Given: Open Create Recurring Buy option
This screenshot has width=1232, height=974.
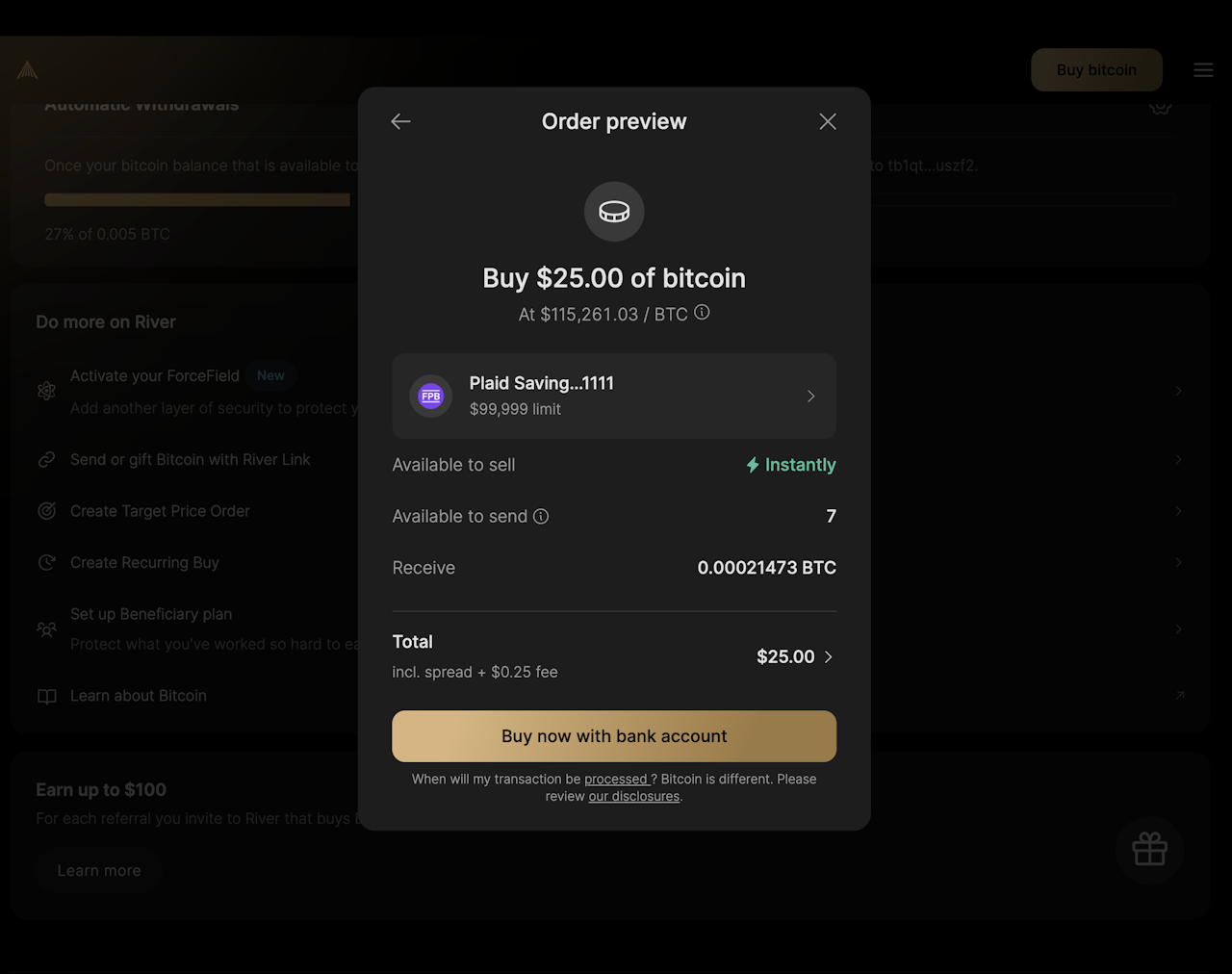Looking at the screenshot, I should point(144,563).
